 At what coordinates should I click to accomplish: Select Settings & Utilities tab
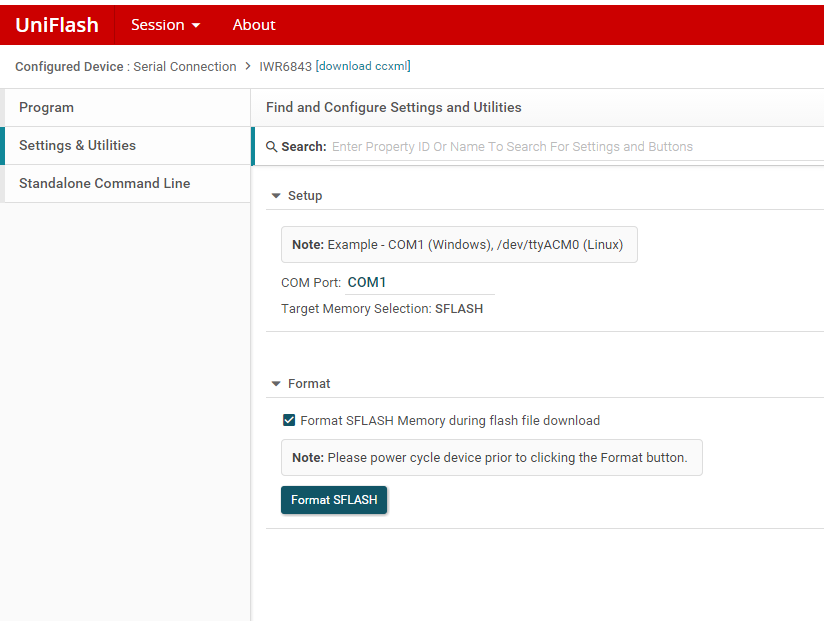click(128, 146)
